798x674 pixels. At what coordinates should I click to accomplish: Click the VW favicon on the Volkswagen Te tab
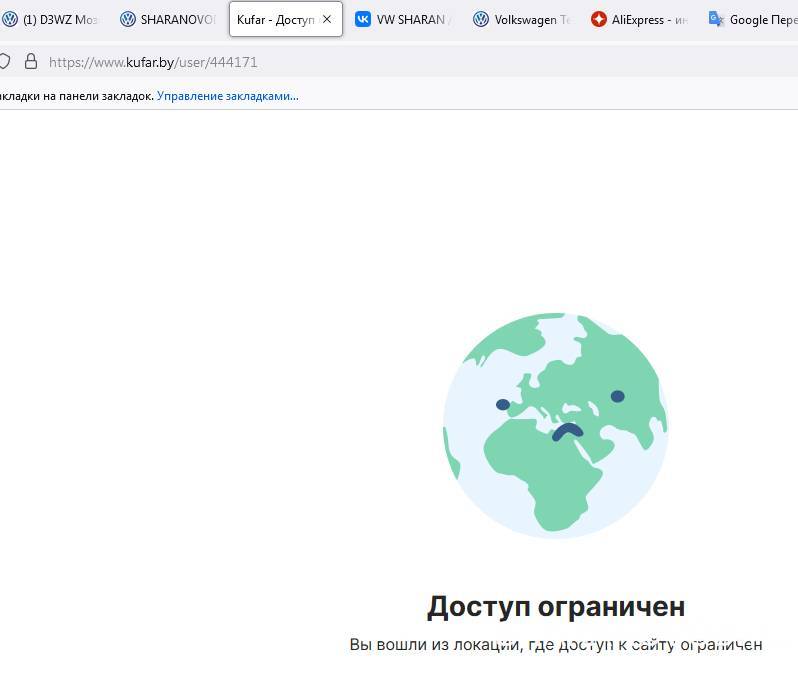pyautogui.click(x=481, y=19)
